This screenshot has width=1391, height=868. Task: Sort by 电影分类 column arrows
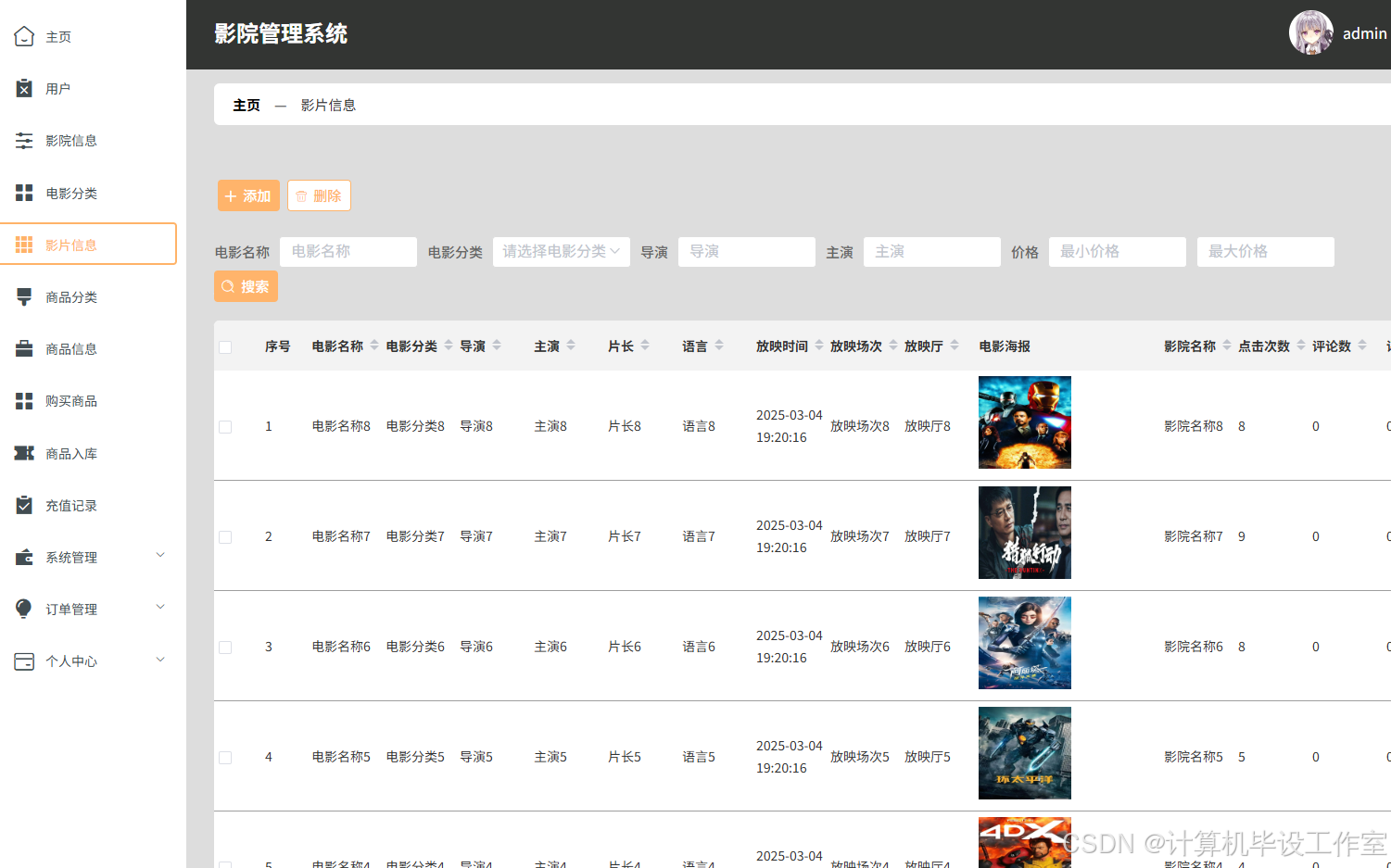449,346
